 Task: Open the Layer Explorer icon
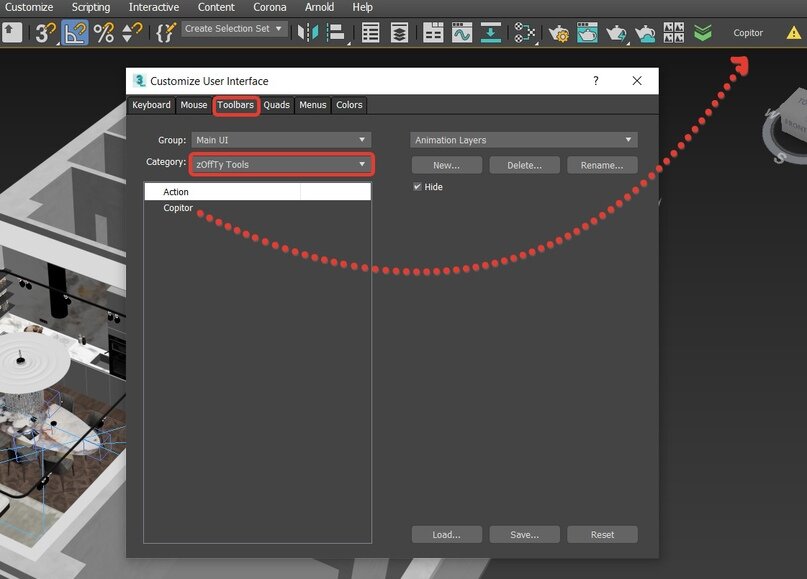click(399, 33)
